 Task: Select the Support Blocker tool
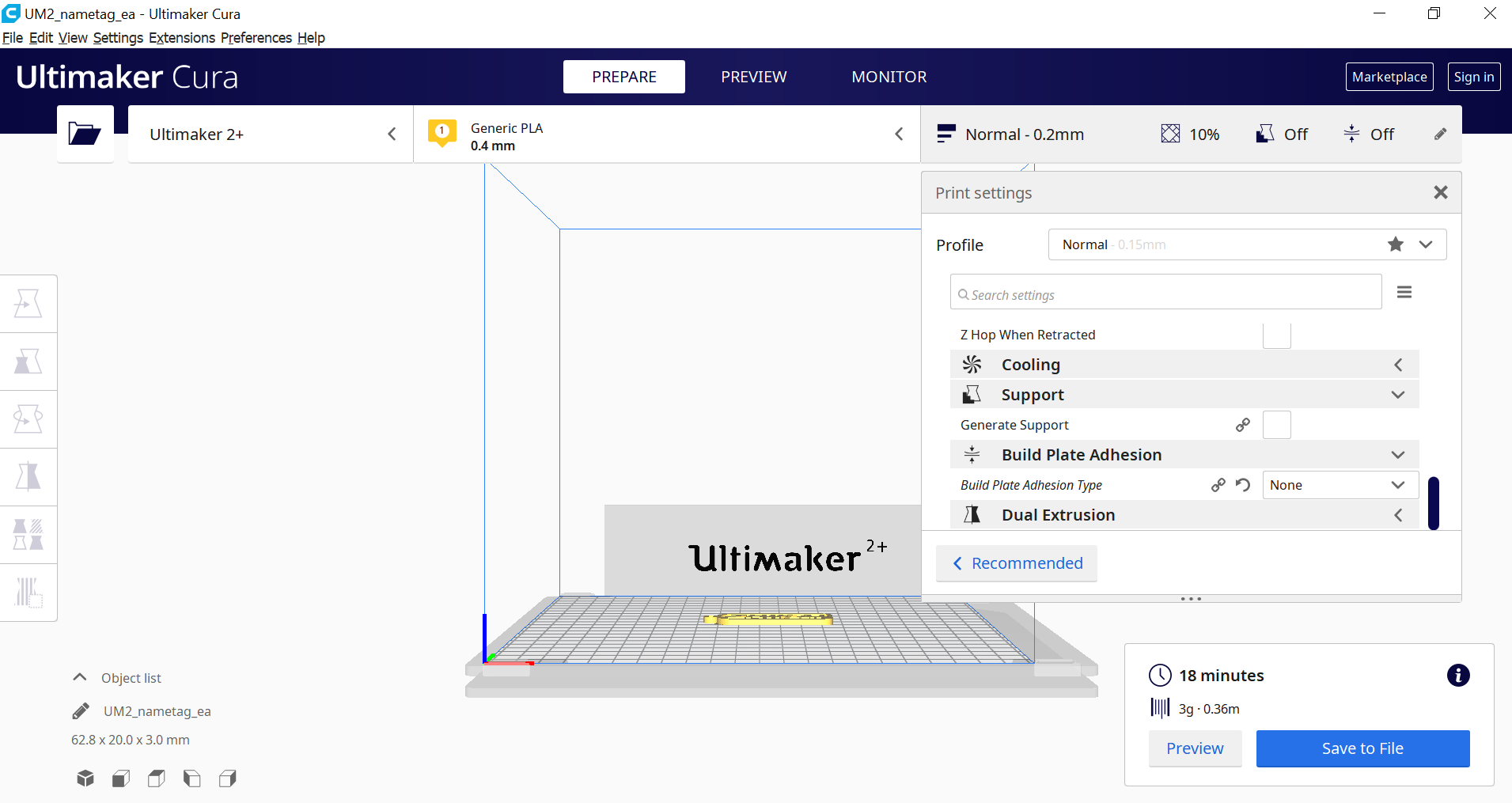coord(28,593)
